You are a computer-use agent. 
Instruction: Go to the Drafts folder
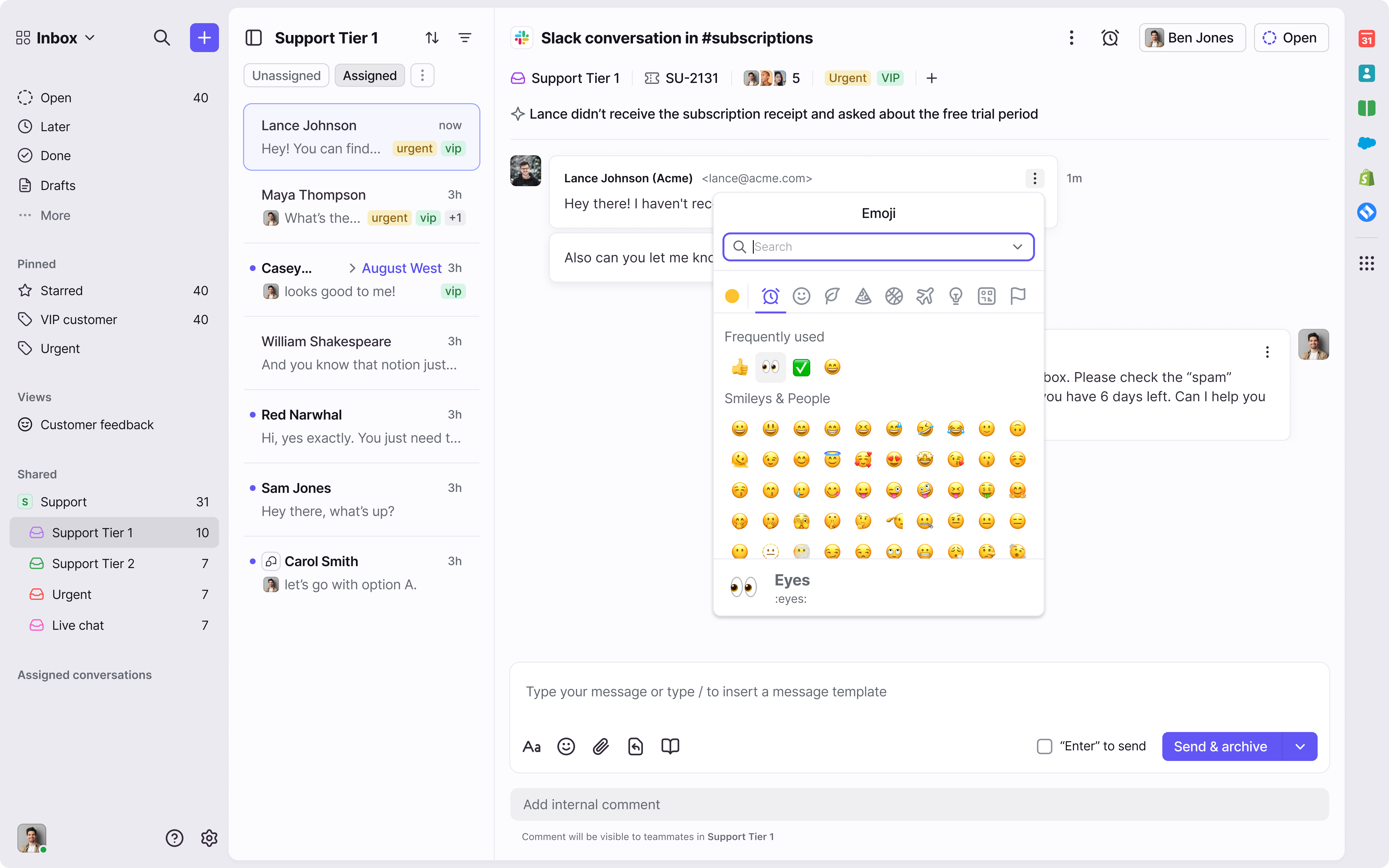pos(57,185)
